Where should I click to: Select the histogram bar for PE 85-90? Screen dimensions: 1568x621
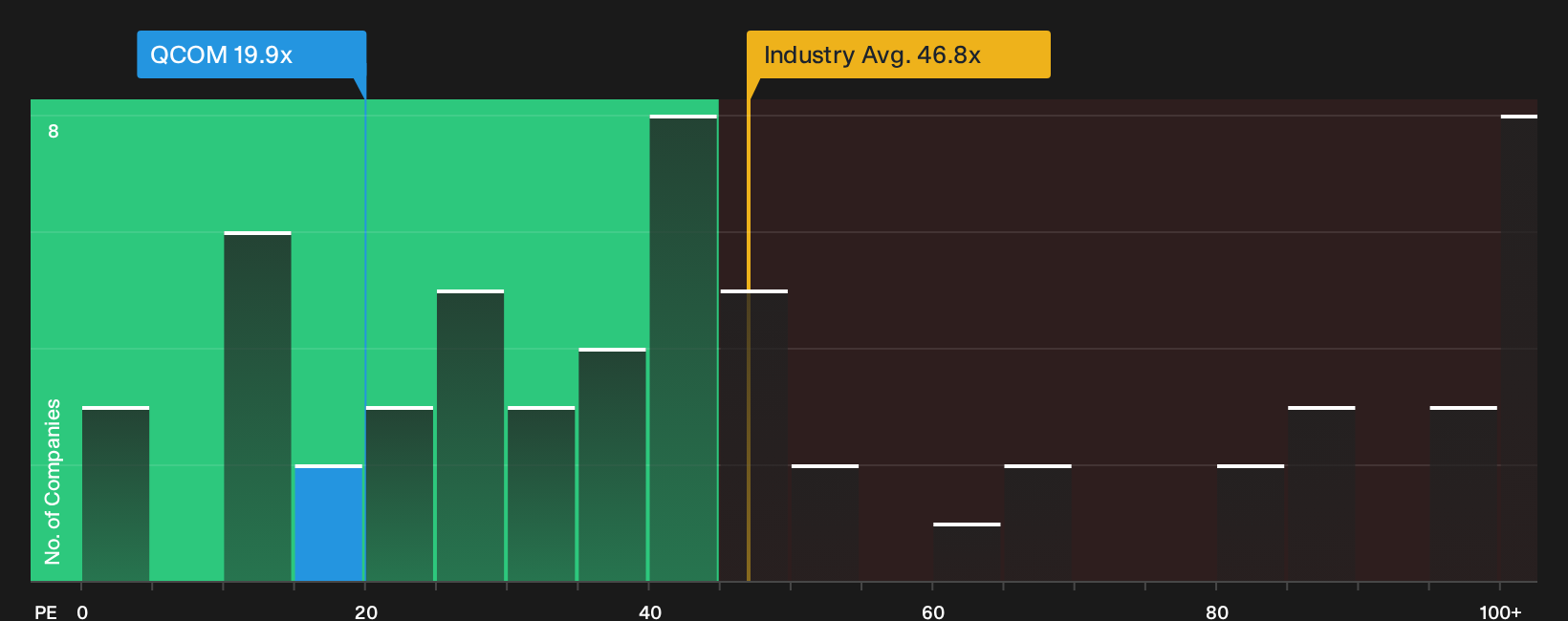[x=1321, y=494]
